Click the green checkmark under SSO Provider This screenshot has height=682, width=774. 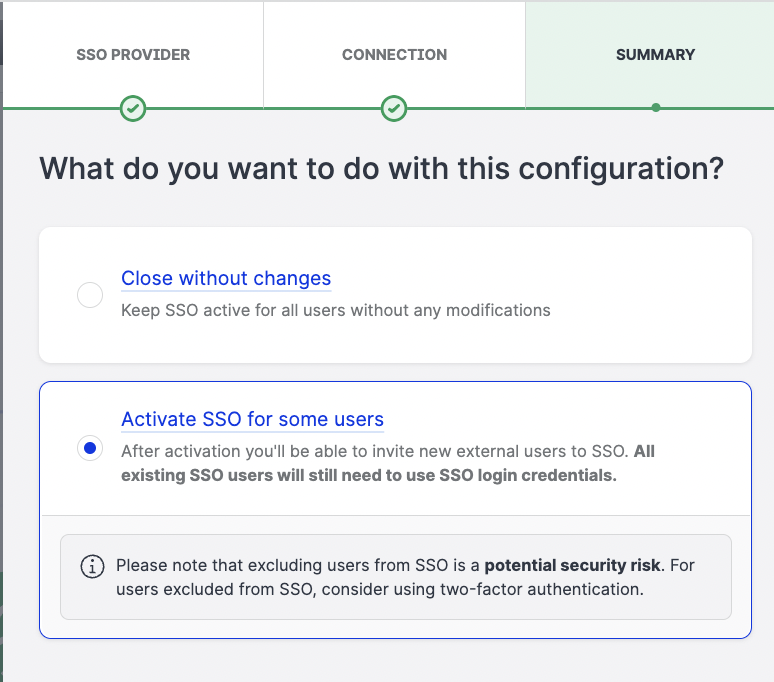point(133,108)
